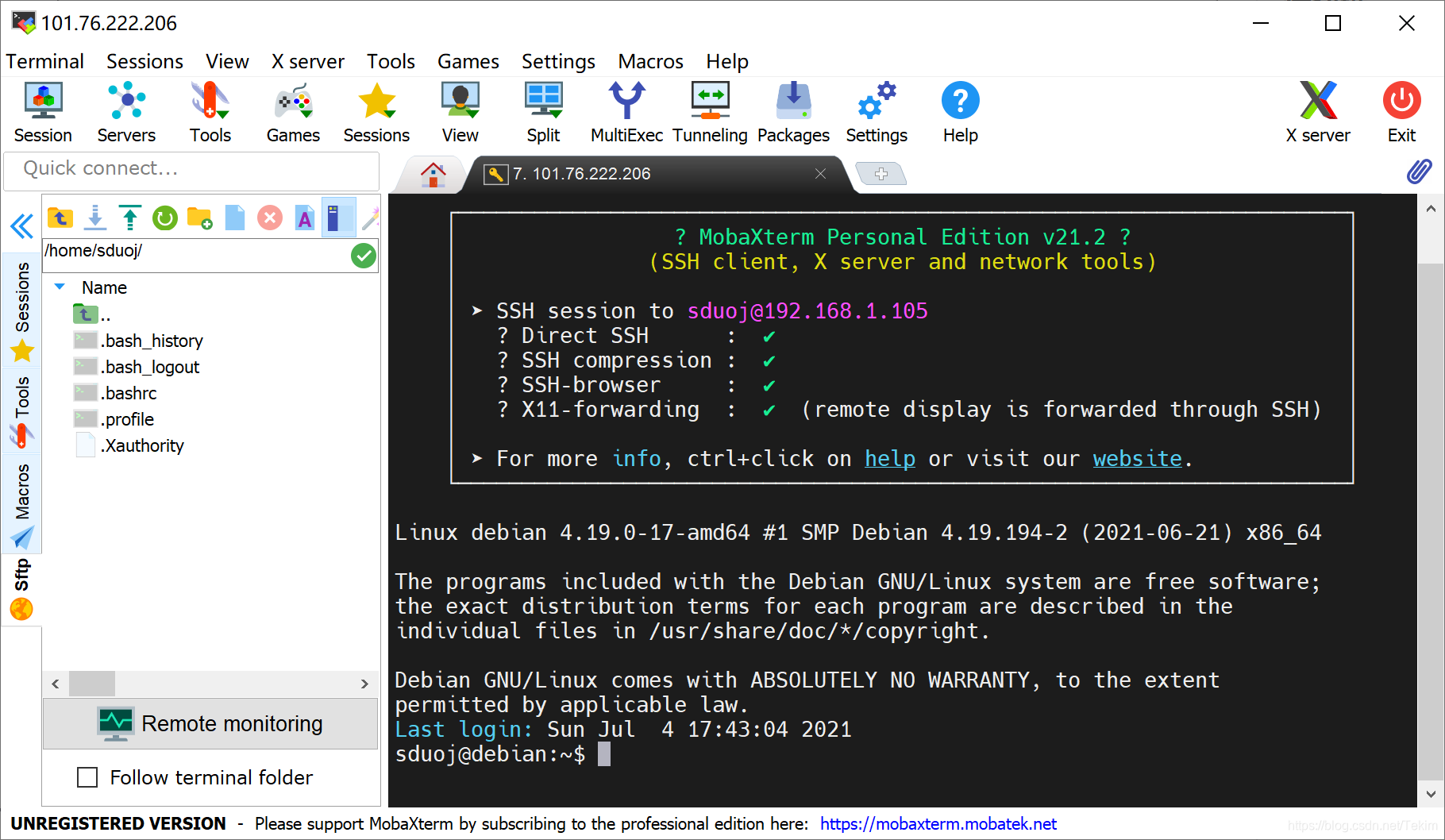Enable the MultiExec toolbar icon

[x=626, y=113]
